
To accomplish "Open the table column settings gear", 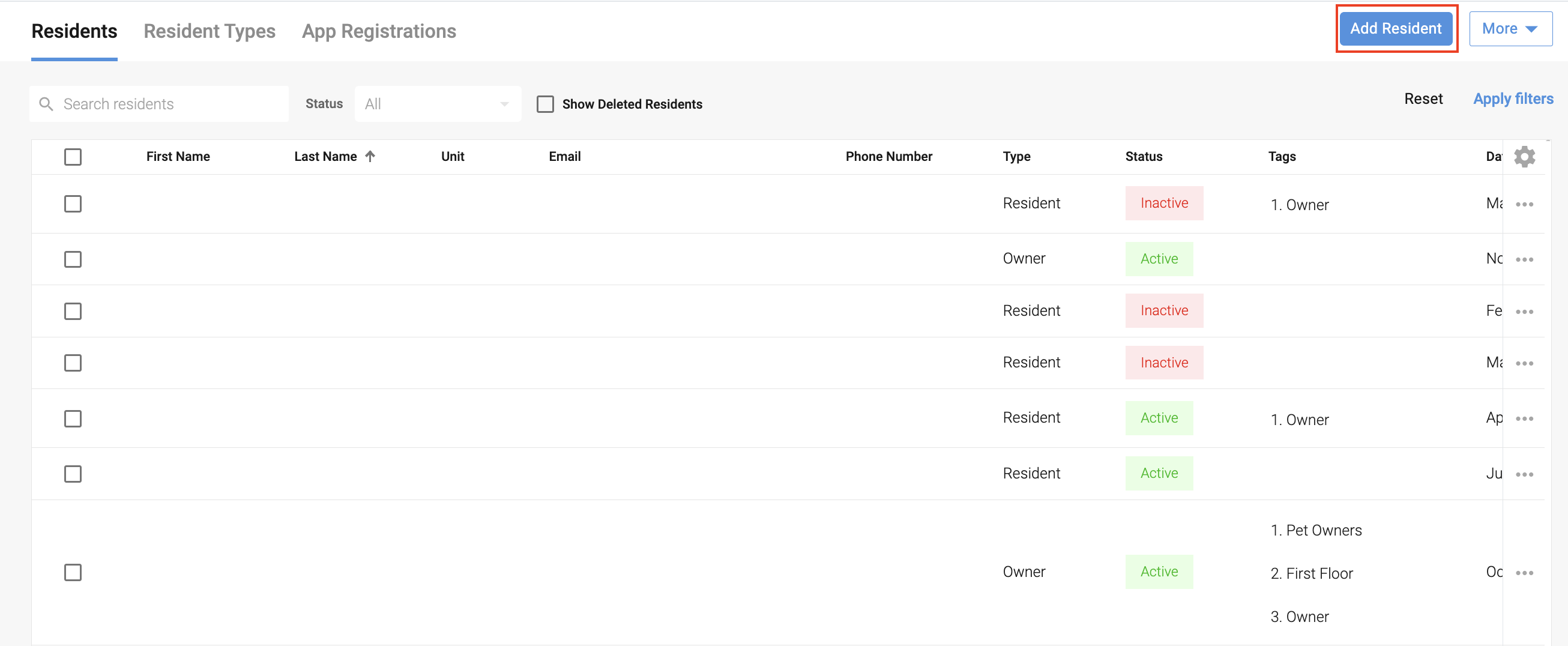I will coord(1524,157).
